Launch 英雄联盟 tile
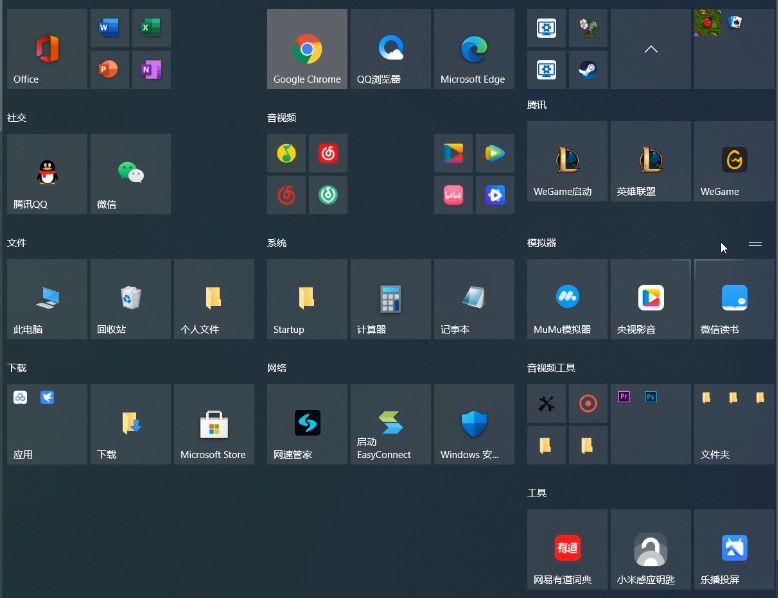Screen dimensions: 778x598 [650, 161]
